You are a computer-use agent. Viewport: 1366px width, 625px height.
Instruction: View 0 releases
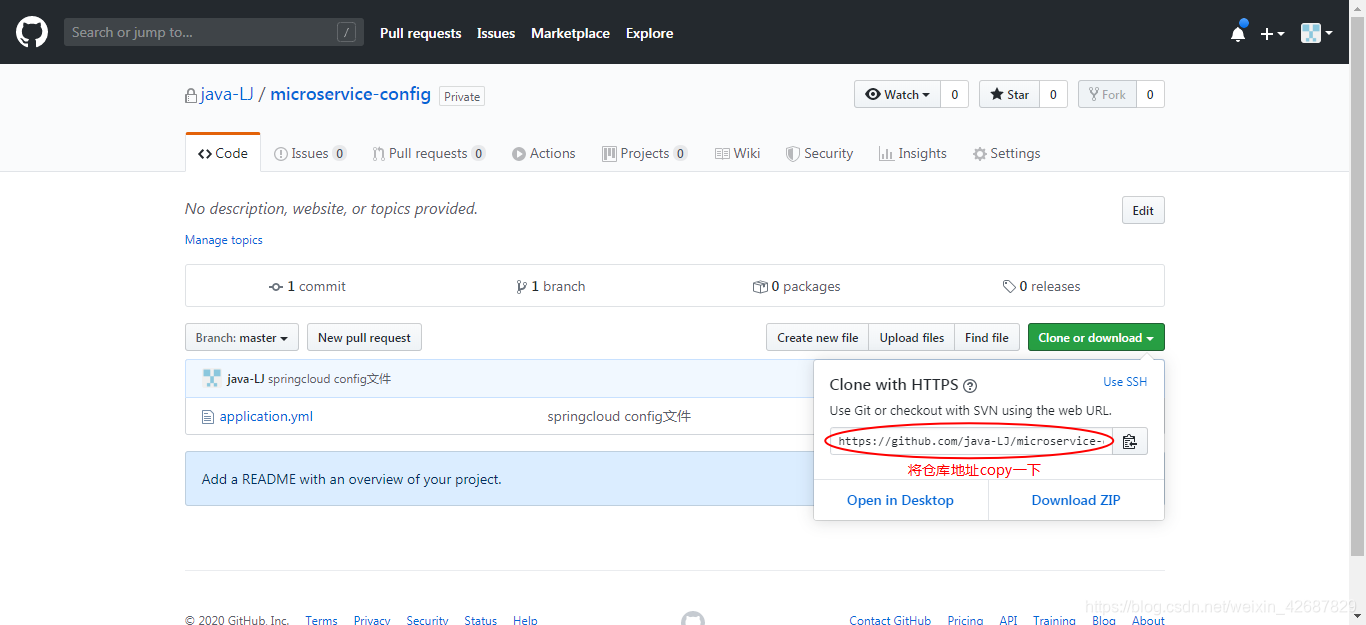click(x=1042, y=286)
